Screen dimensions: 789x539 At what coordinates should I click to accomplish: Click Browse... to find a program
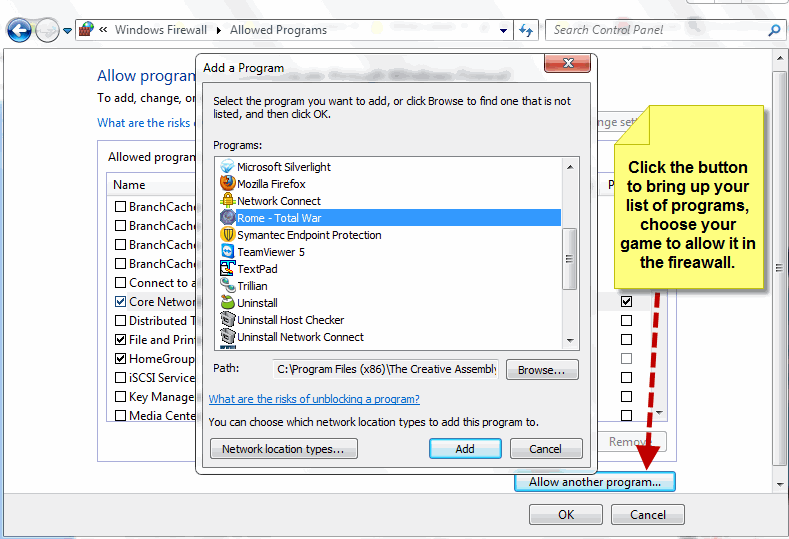542,370
